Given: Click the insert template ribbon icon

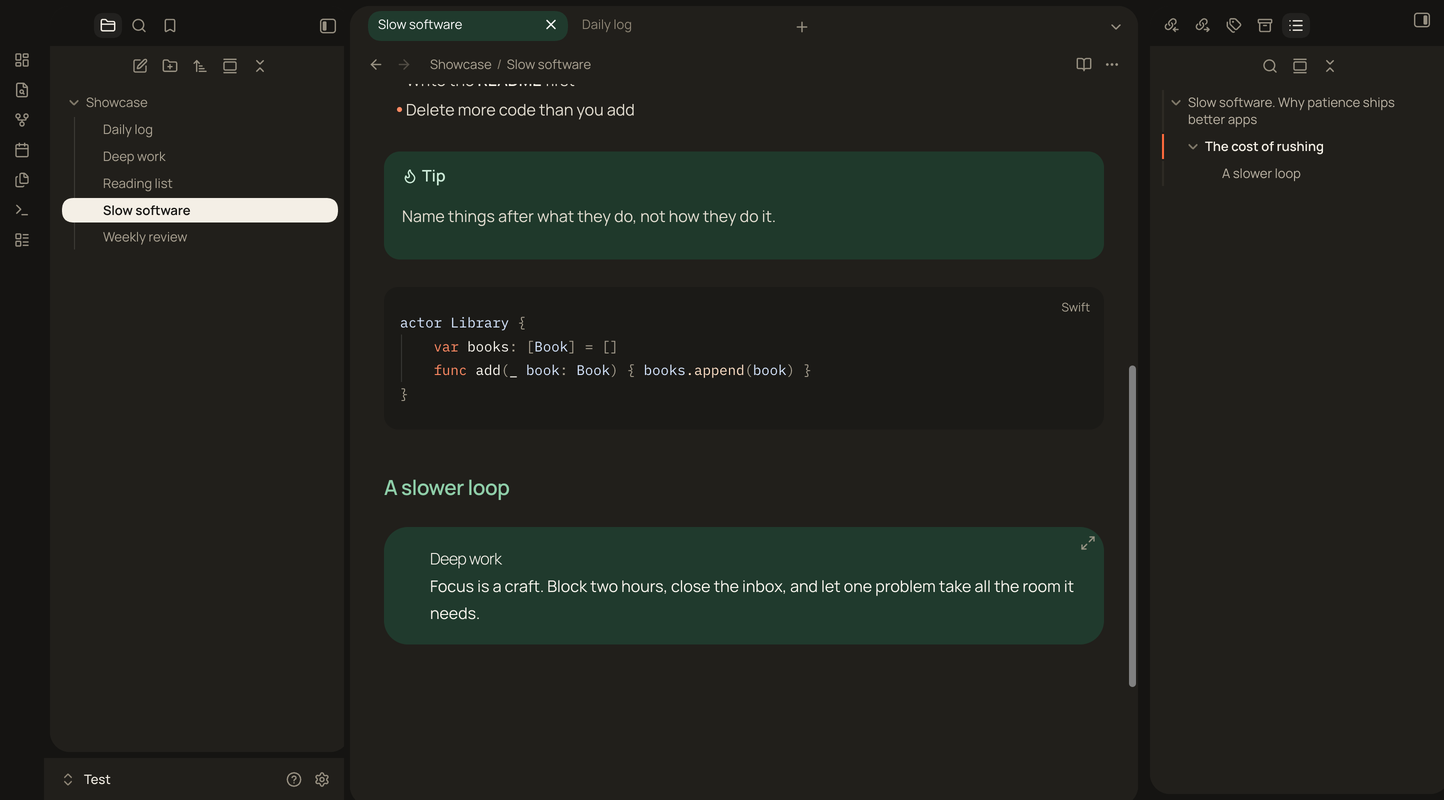Looking at the screenshot, I should click(x=22, y=180).
